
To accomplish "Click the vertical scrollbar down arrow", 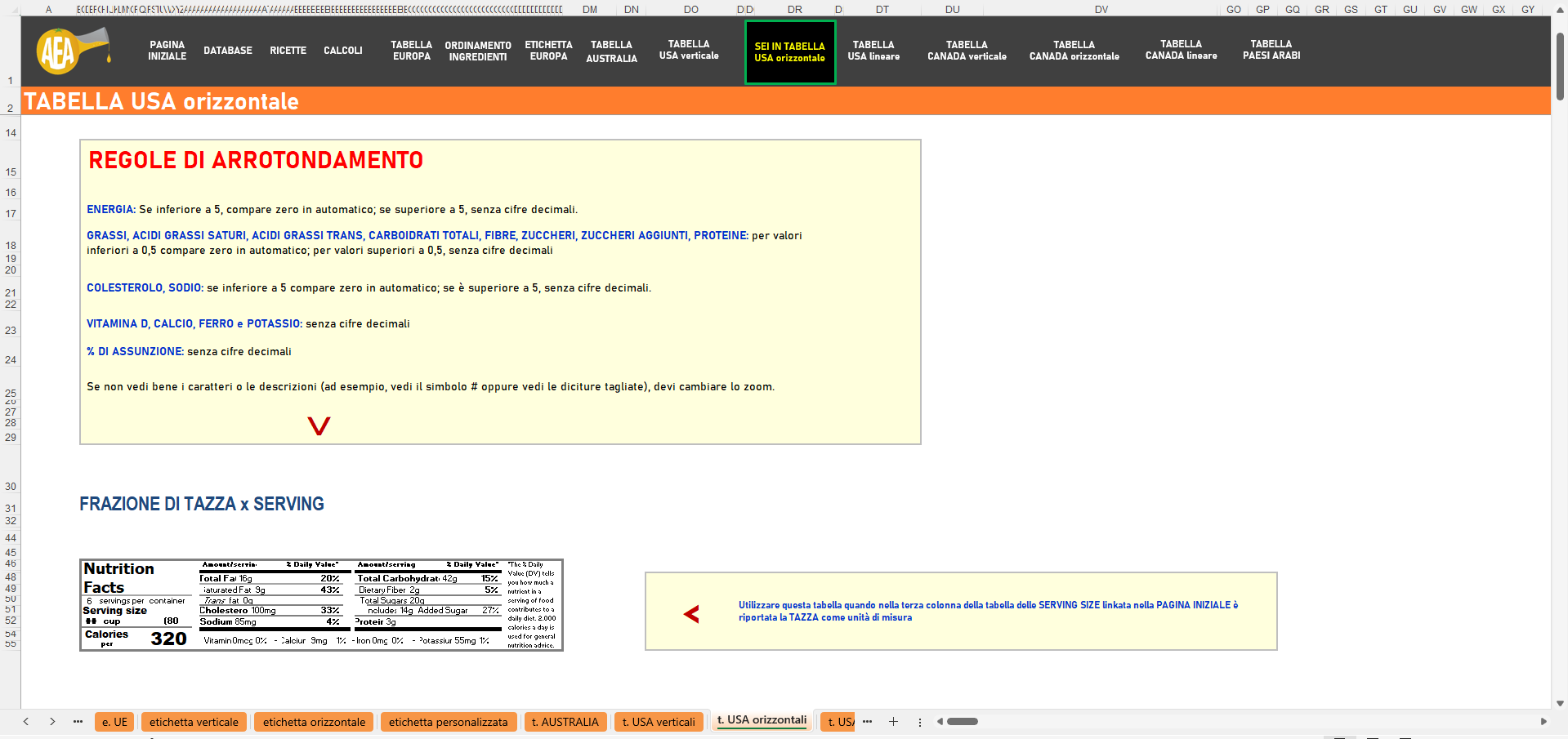I will pos(1560,703).
